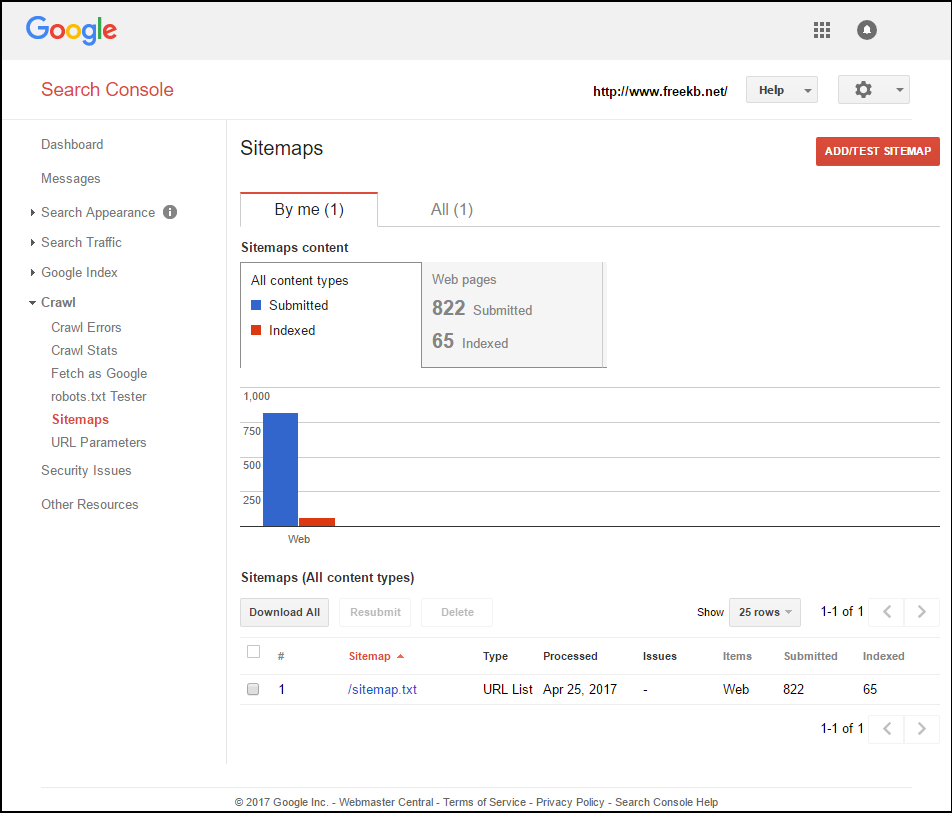Viewport: 952px width, 813px height.
Task: Switch to the All (1) tab
Action: pos(452,209)
